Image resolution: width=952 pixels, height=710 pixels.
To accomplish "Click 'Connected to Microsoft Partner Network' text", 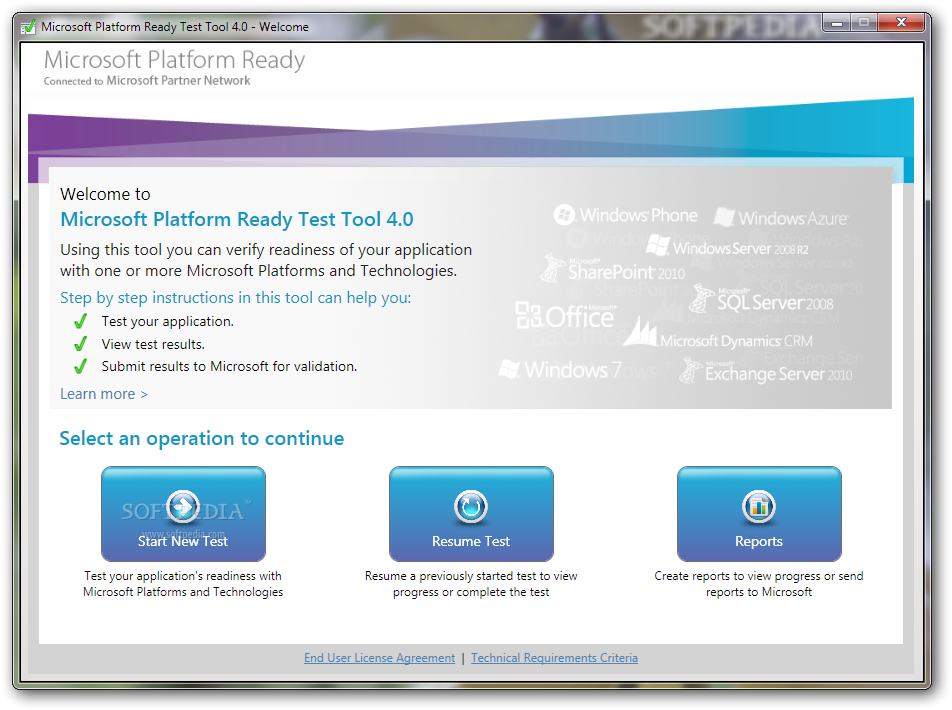I will (x=147, y=81).
